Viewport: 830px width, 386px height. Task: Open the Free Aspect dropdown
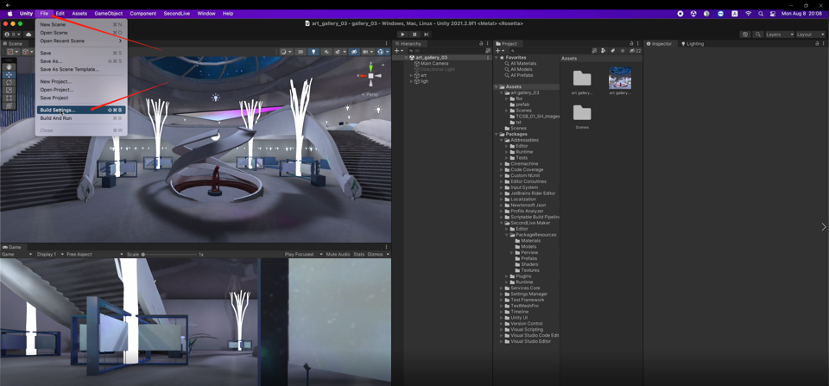click(x=94, y=254)
